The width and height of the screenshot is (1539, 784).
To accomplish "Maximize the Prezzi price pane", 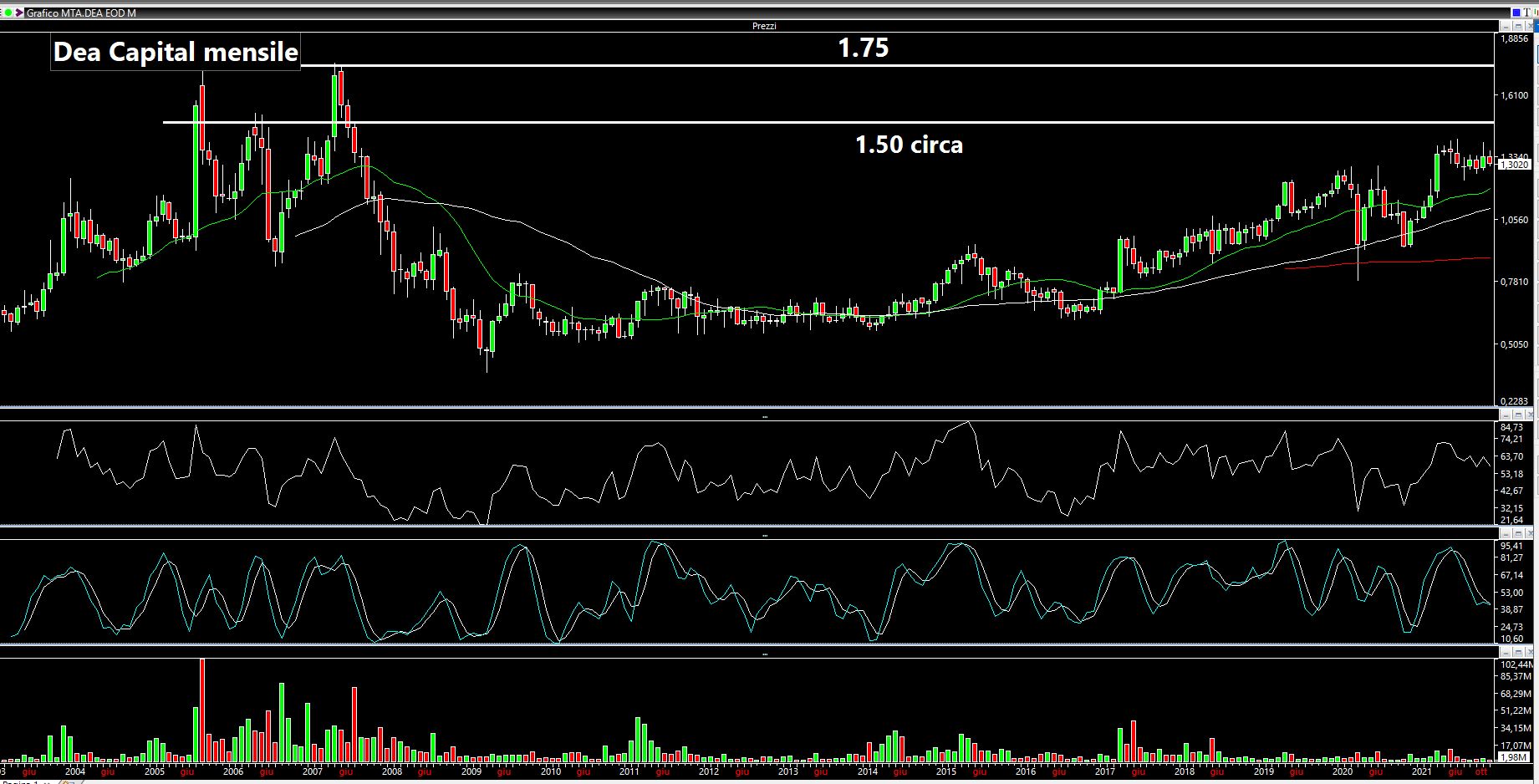I will click(1518, 27).
